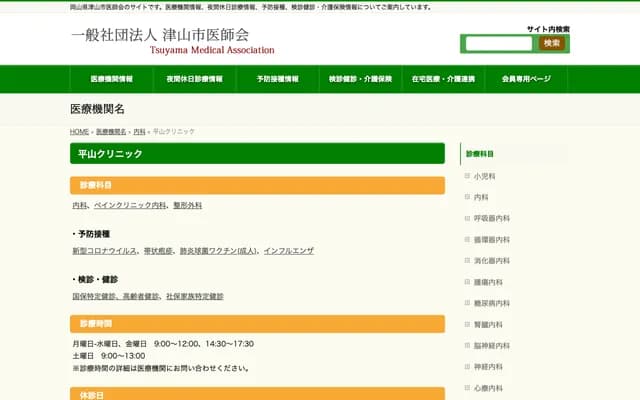Open 在宅医療・介護連携 navigation item
640x400 pixels.
tap(443, 78)
